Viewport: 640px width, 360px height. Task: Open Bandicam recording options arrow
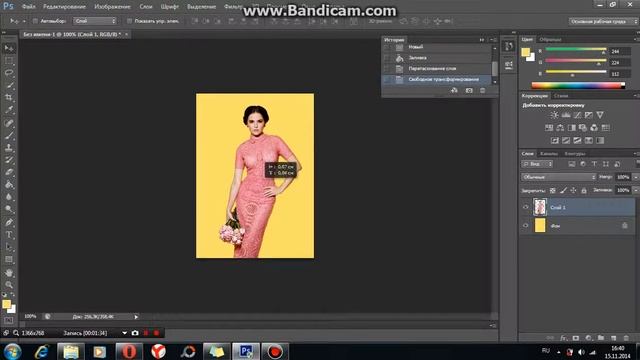124,333
